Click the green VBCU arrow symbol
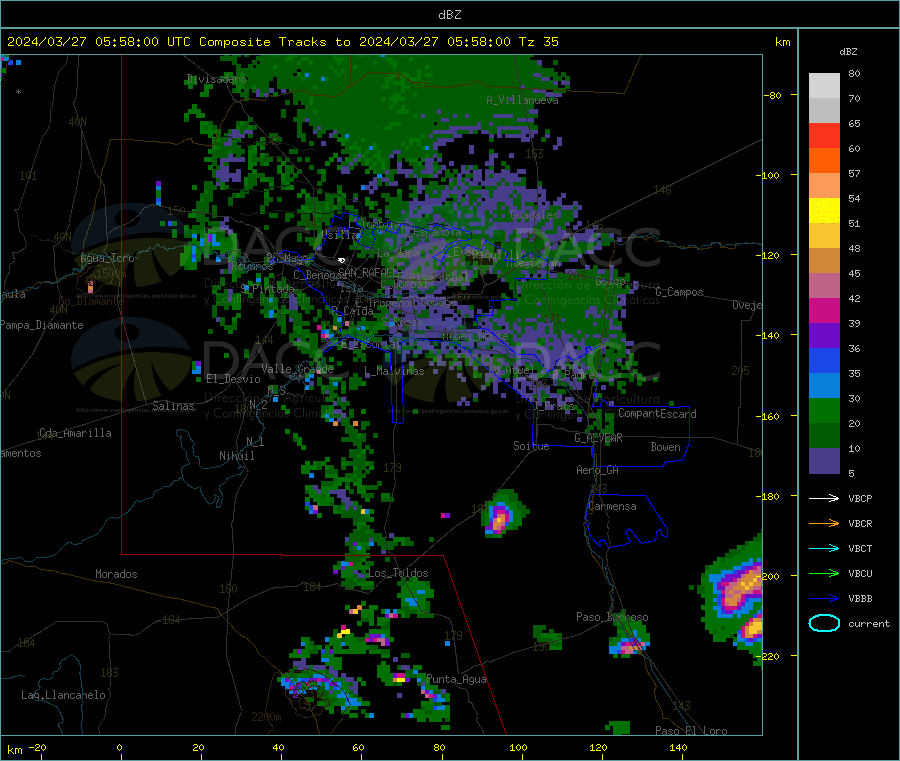The image size is (900, 761). tap(824, 573)
